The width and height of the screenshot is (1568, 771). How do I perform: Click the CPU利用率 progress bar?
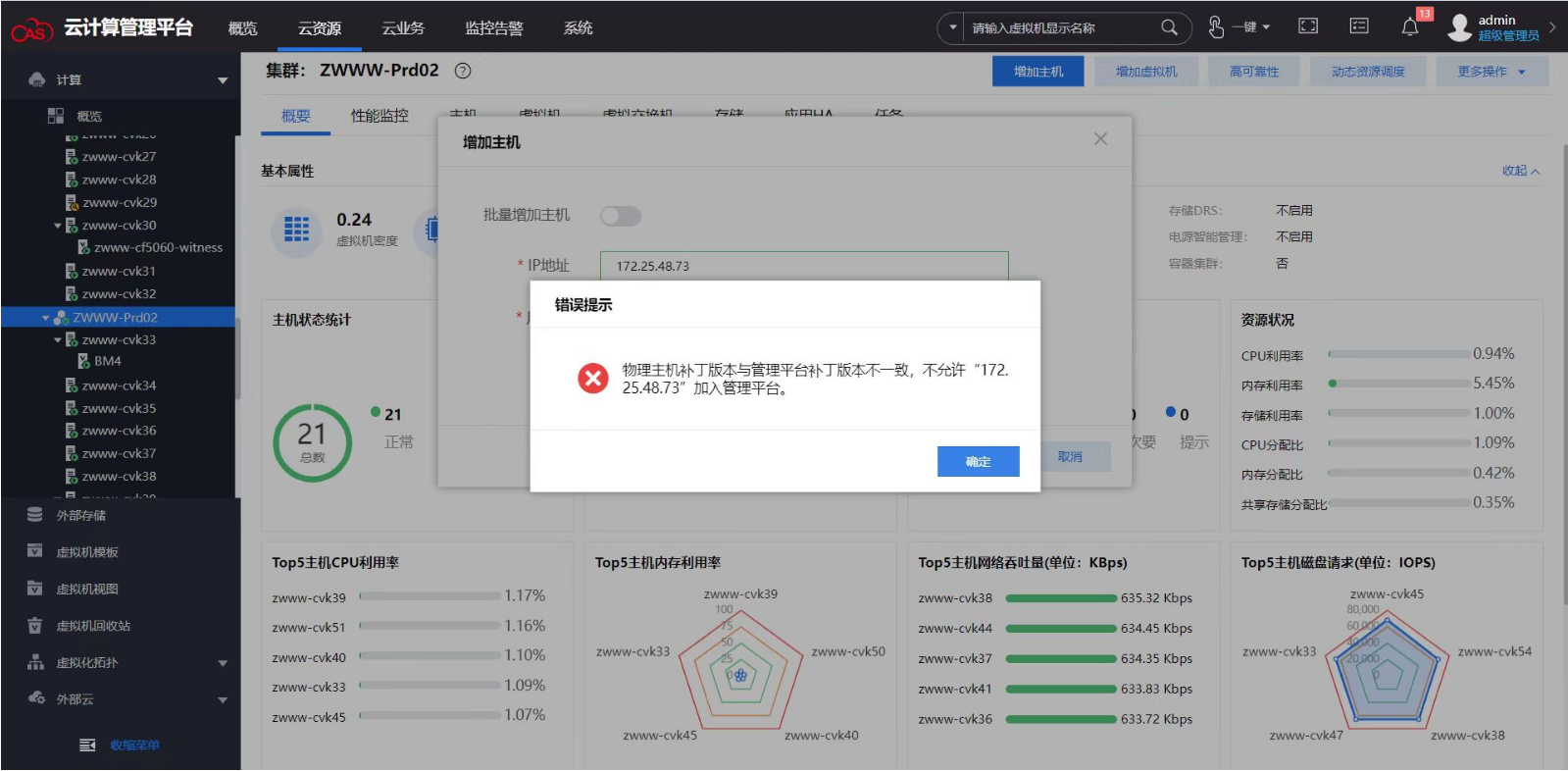(1399, 354)
